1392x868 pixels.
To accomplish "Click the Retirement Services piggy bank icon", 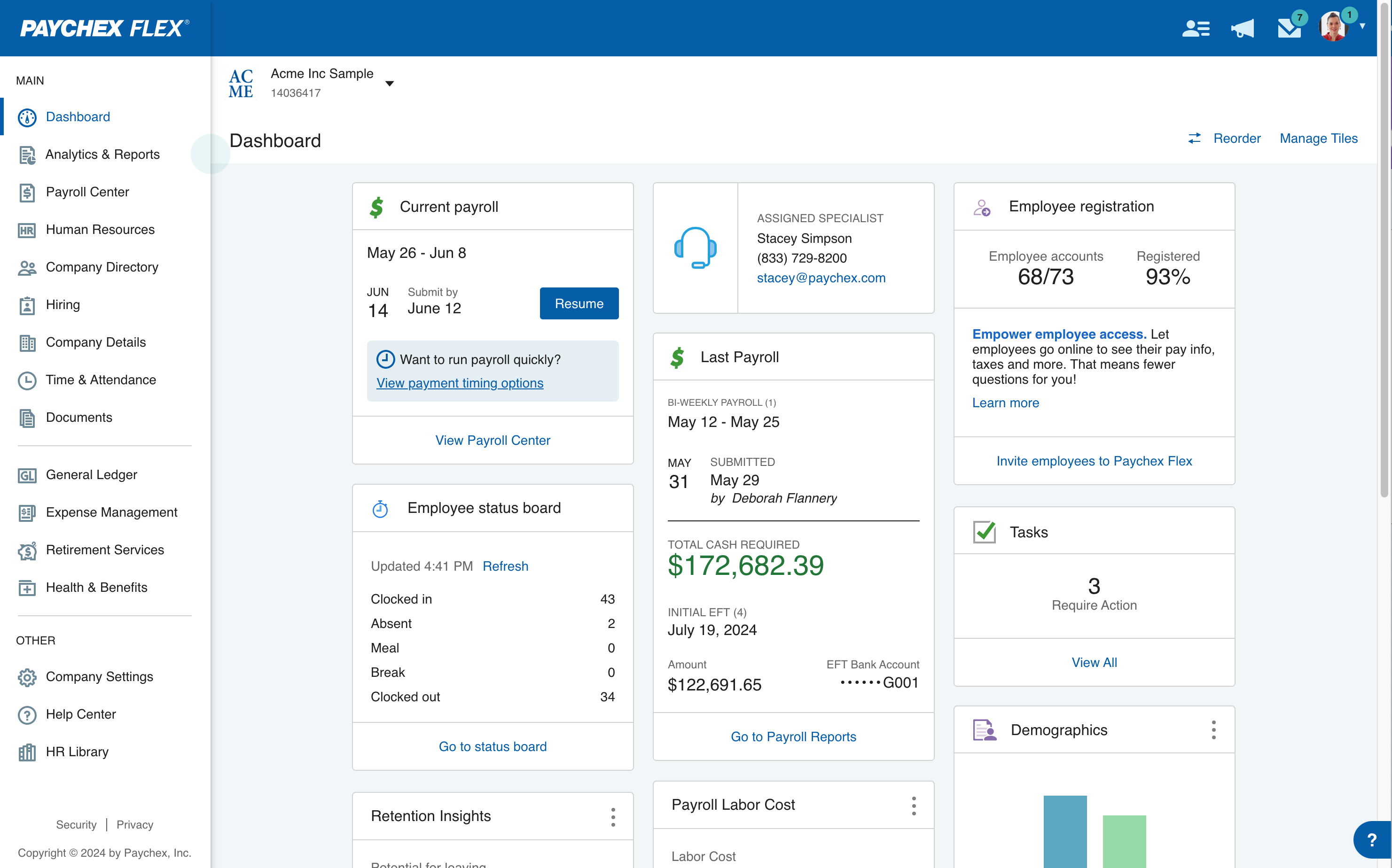I will 27,550.
